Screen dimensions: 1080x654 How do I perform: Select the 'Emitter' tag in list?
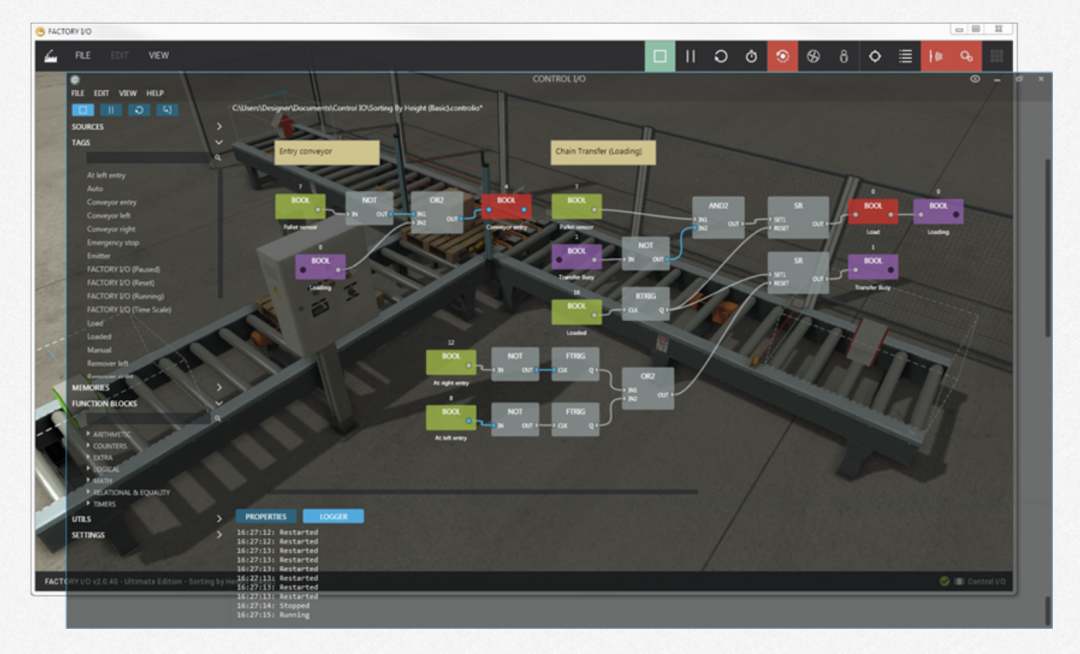[x=98, y=255]
